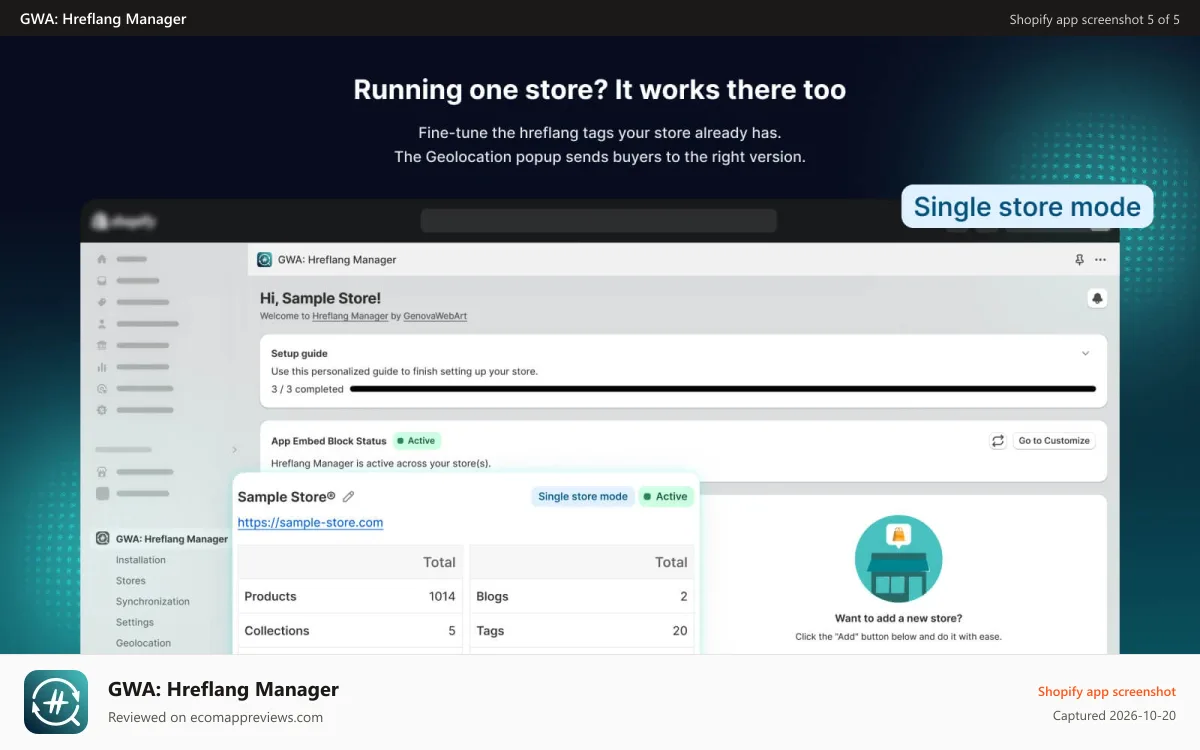1200x750 pixels.
Task: Click the blurred Shopify logo at top left
Action: pyautogui.click(x=123, y=221)
